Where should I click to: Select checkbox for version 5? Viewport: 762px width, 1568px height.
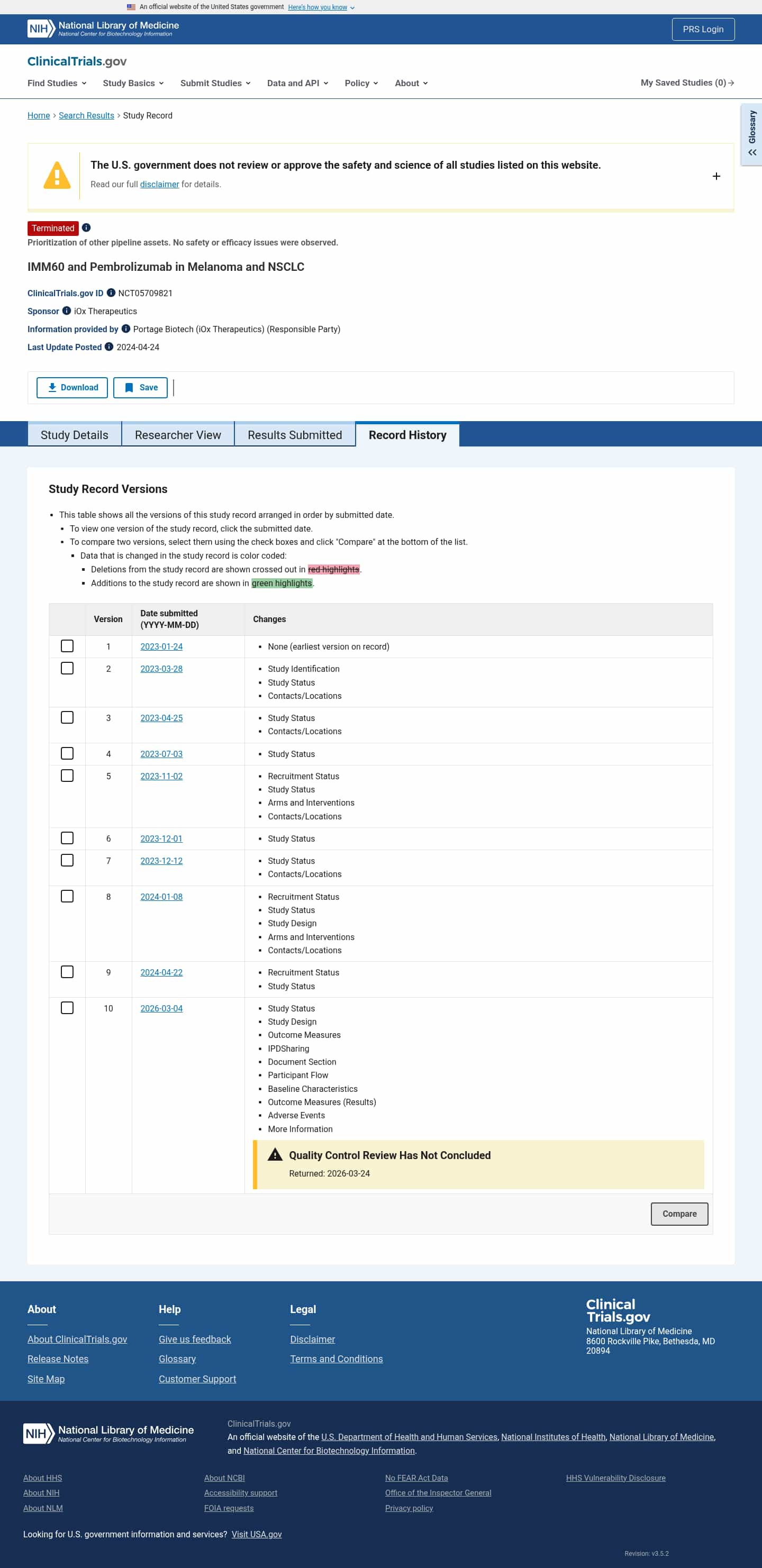67,776
